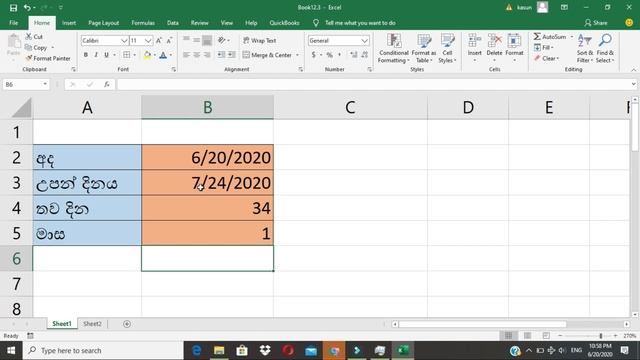Add new sheet with plus icon
640x360 pixels.
[127, 324]
